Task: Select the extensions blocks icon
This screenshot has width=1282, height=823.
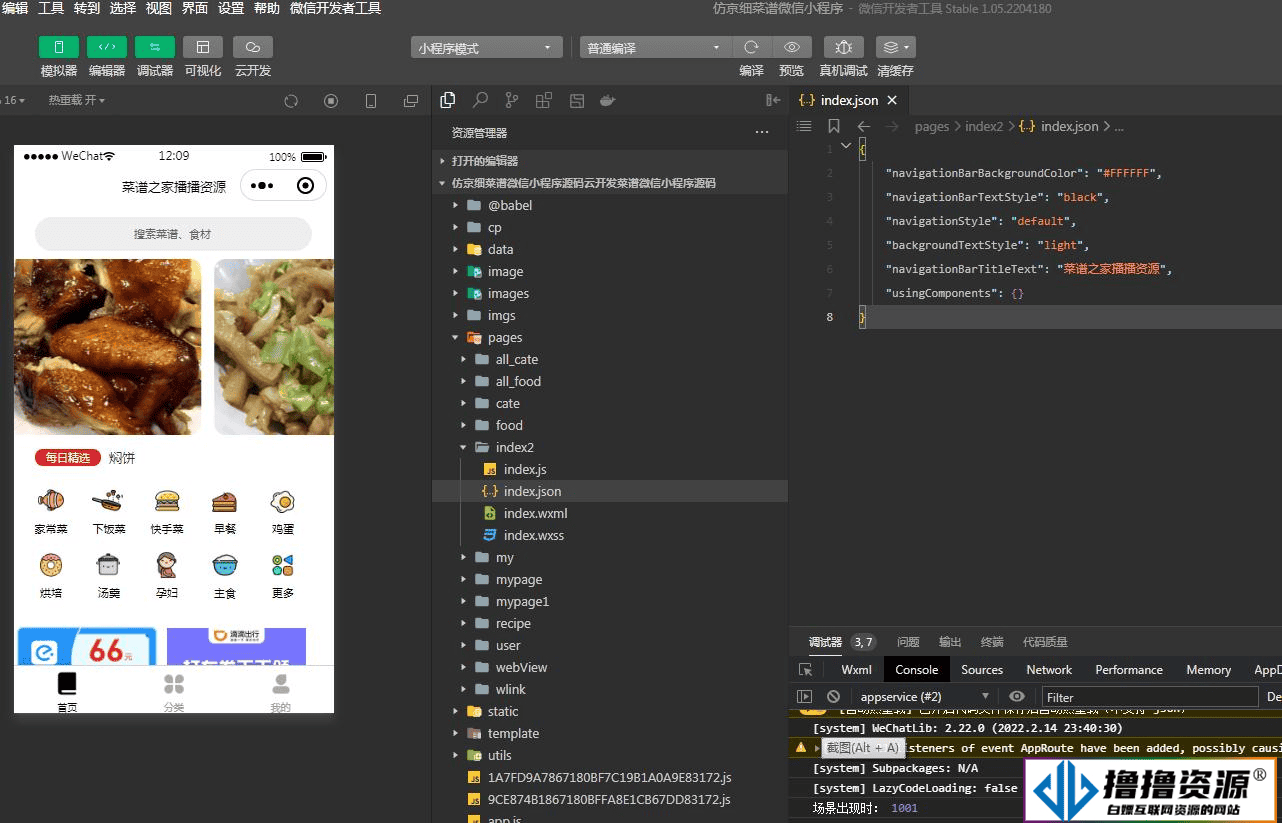Action: 544,100
